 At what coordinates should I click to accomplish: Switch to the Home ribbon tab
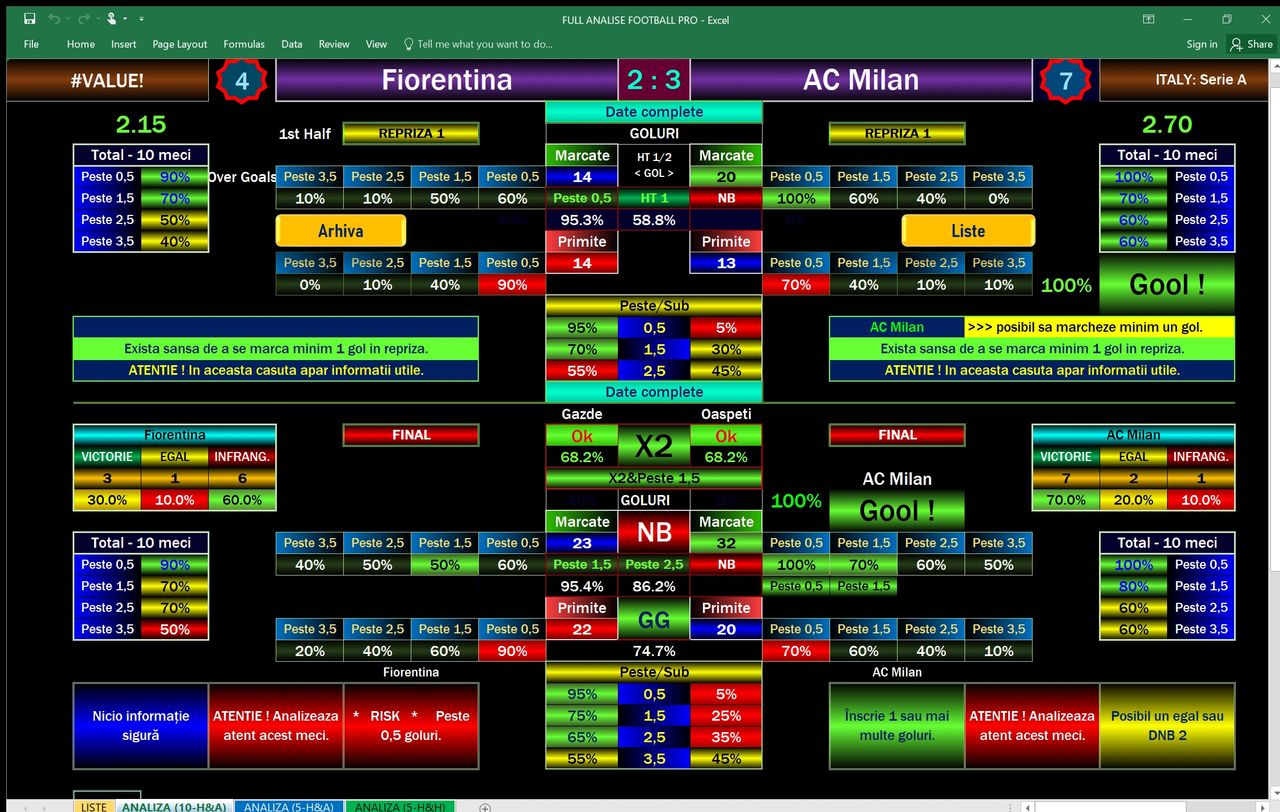(81, 44)
